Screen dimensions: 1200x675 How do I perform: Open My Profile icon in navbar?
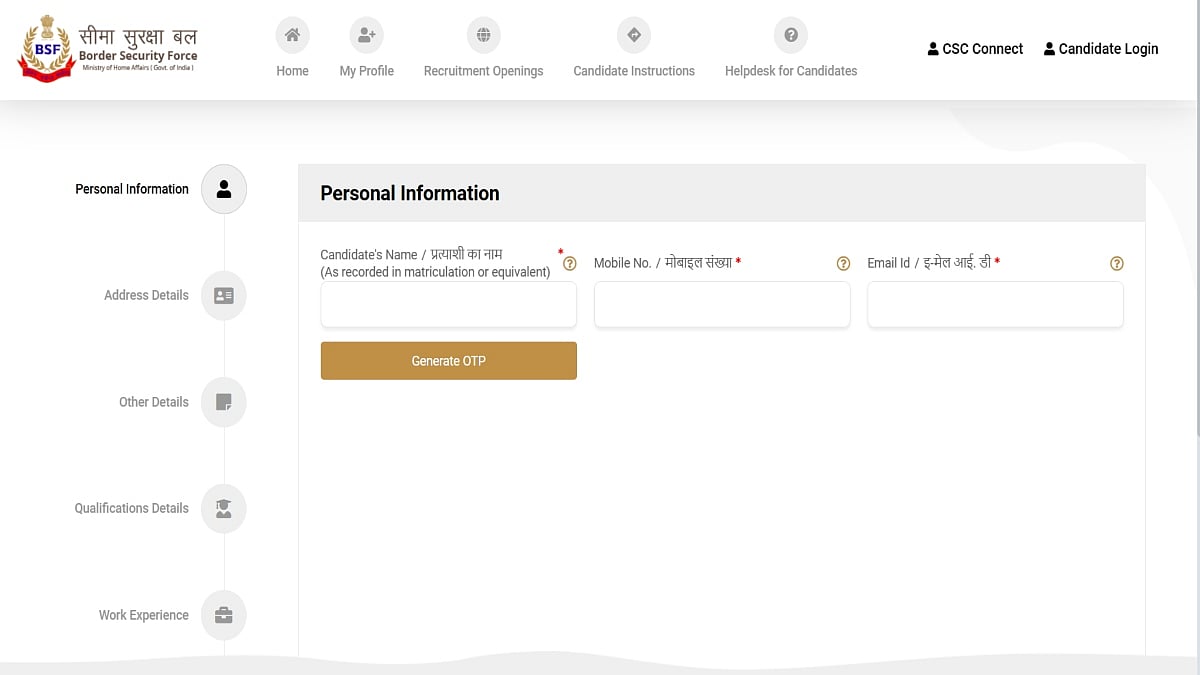pyautogui.click(x=366, y=36)
